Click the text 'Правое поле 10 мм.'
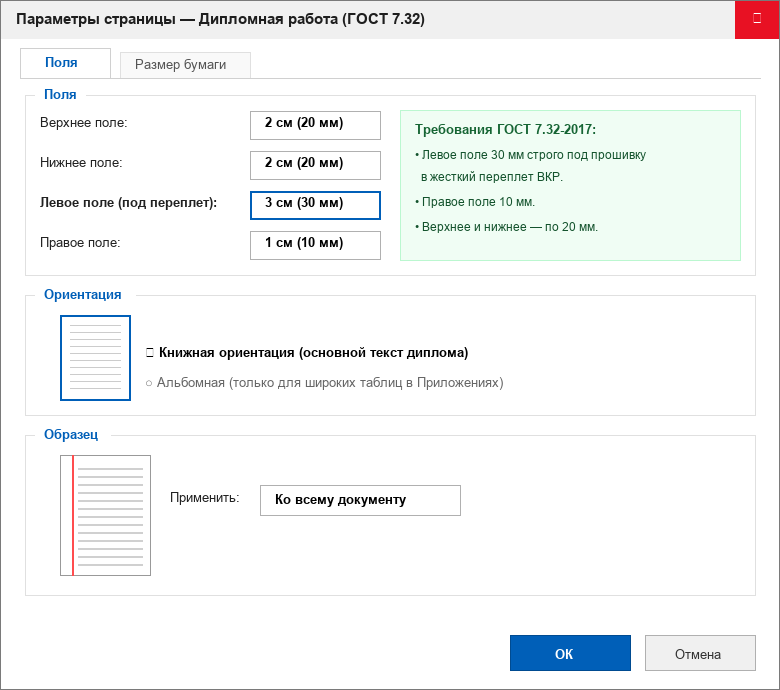This screenshot has width=780, height=690. tap(478, 202)
